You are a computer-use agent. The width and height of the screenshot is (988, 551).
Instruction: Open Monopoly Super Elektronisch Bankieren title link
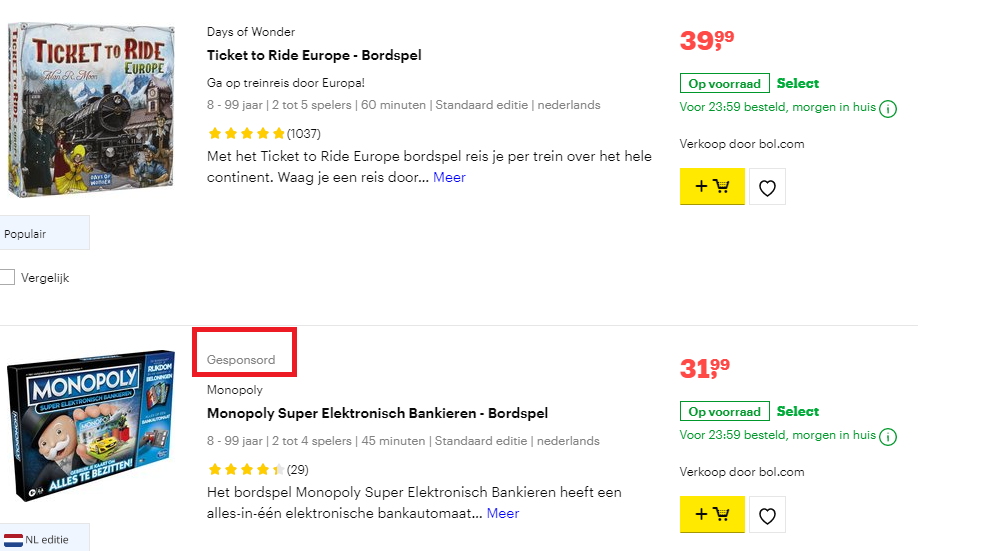tap(377, 413)
